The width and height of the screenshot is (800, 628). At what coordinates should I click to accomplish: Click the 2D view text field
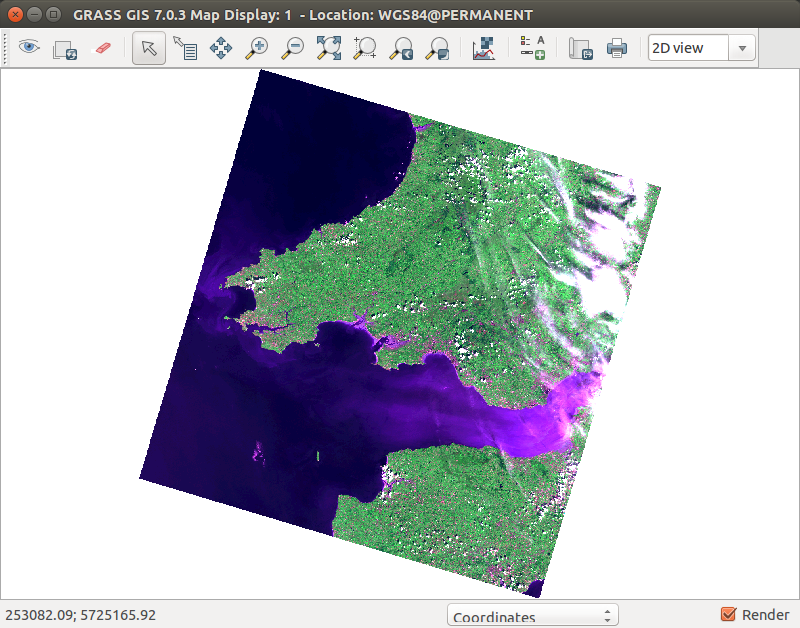[x=688, y=48]
